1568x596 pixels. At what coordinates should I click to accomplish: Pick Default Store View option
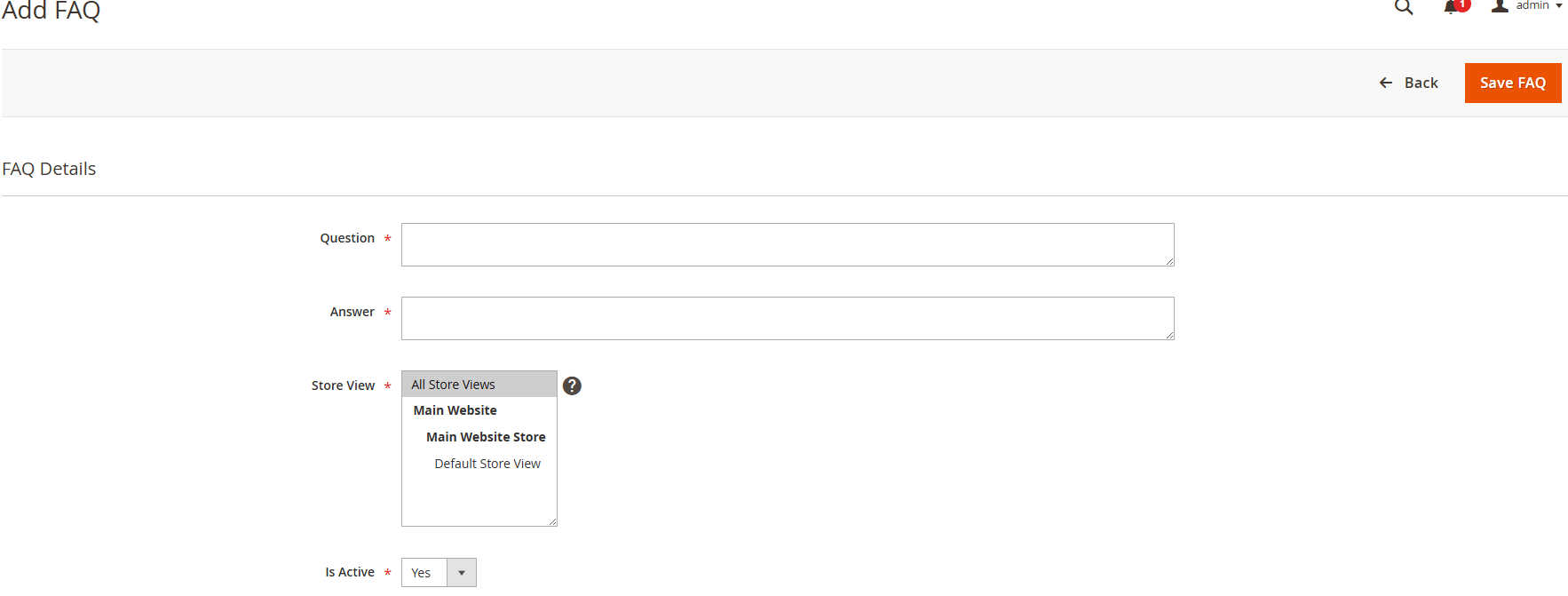pos(487,463)
